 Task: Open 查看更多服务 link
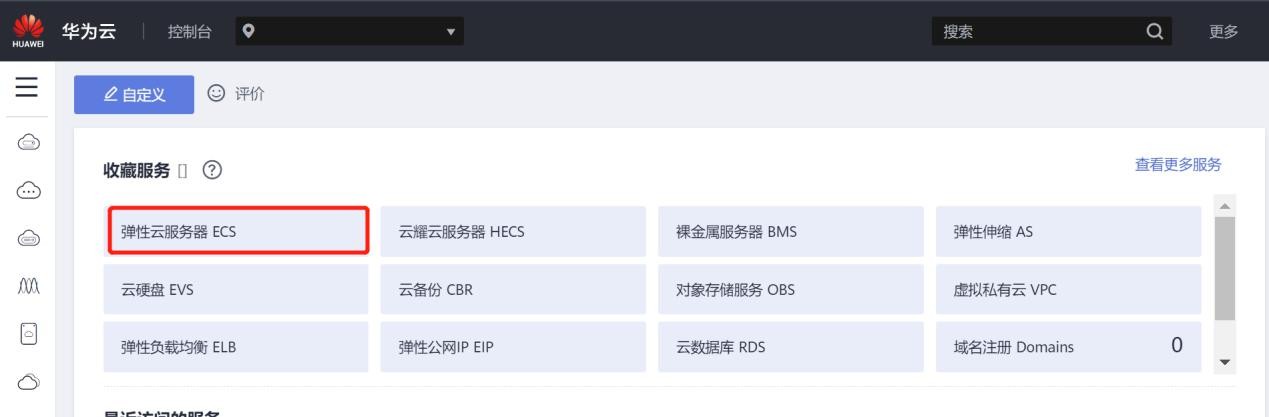[x=1177, y=164]
